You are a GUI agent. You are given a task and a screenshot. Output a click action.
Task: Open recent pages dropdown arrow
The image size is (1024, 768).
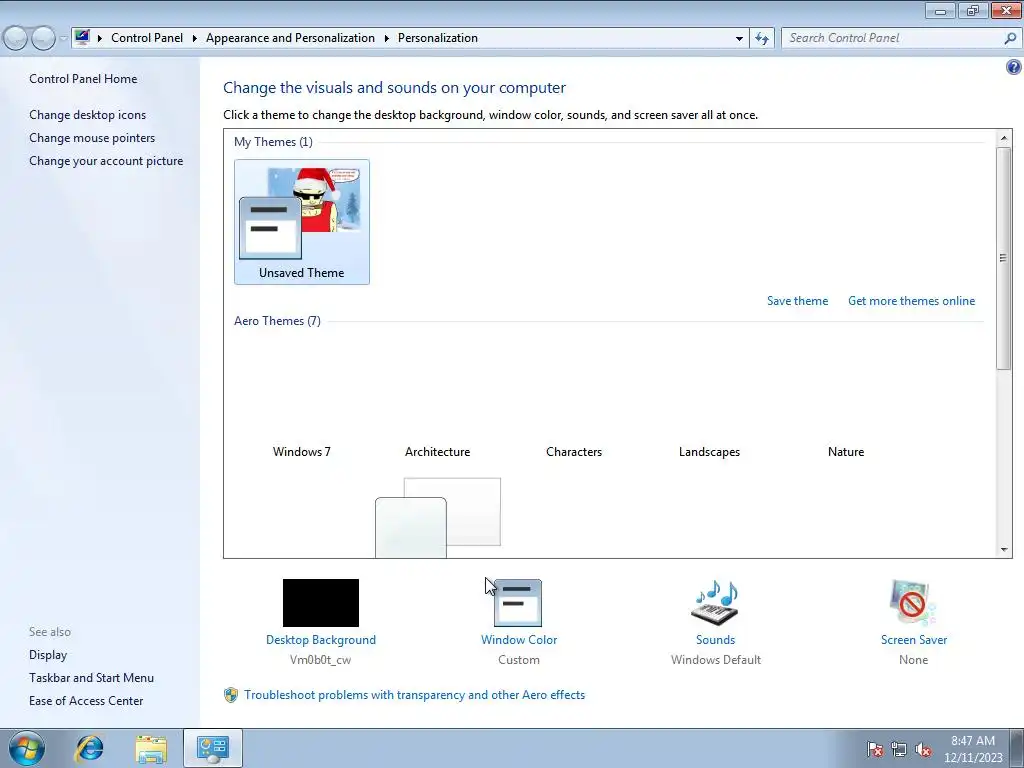pyautogui.click(x=63, y=38)
